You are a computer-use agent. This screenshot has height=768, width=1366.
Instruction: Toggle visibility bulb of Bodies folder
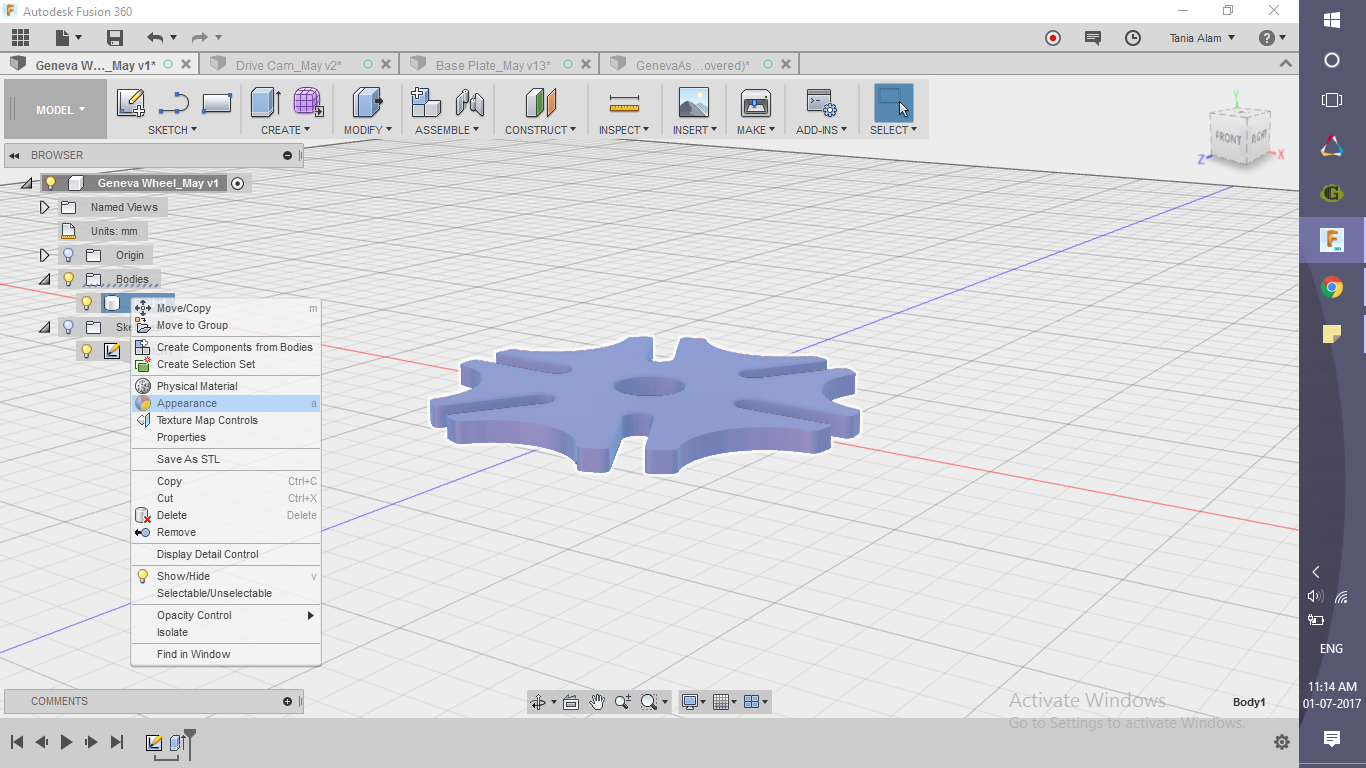point(68,279)
